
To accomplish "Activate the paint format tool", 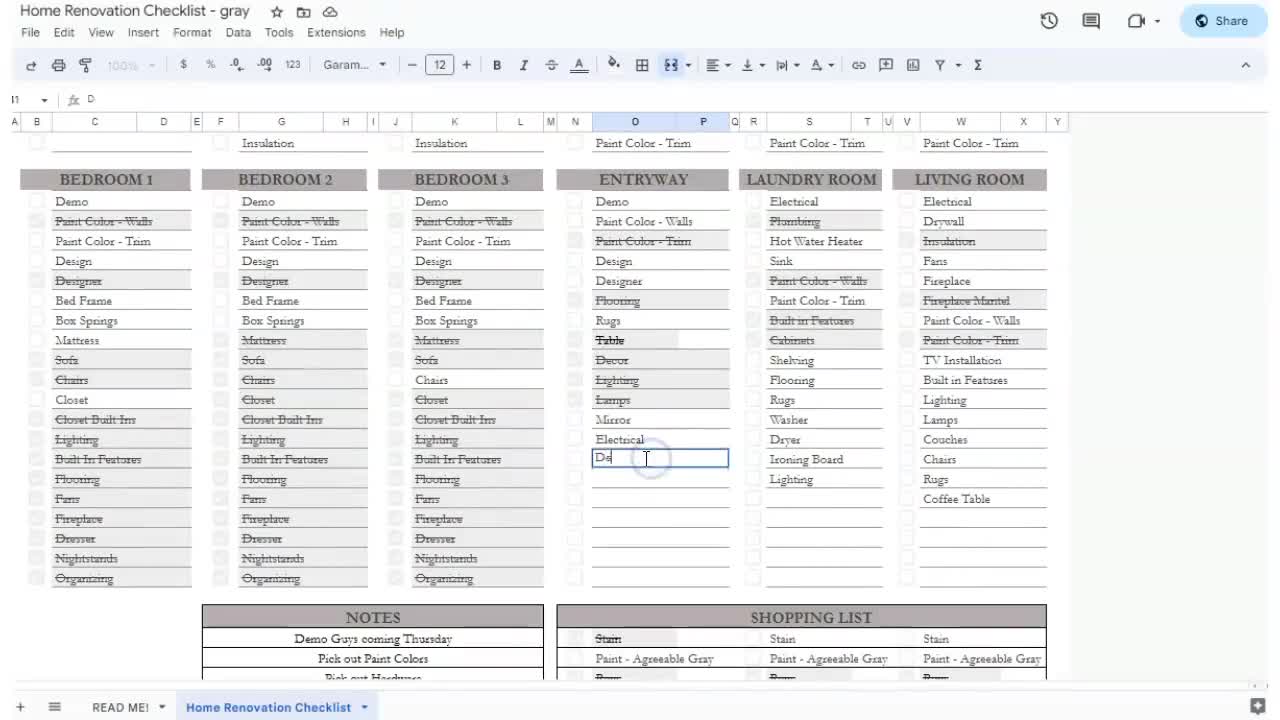I will (x=85, y=65).
